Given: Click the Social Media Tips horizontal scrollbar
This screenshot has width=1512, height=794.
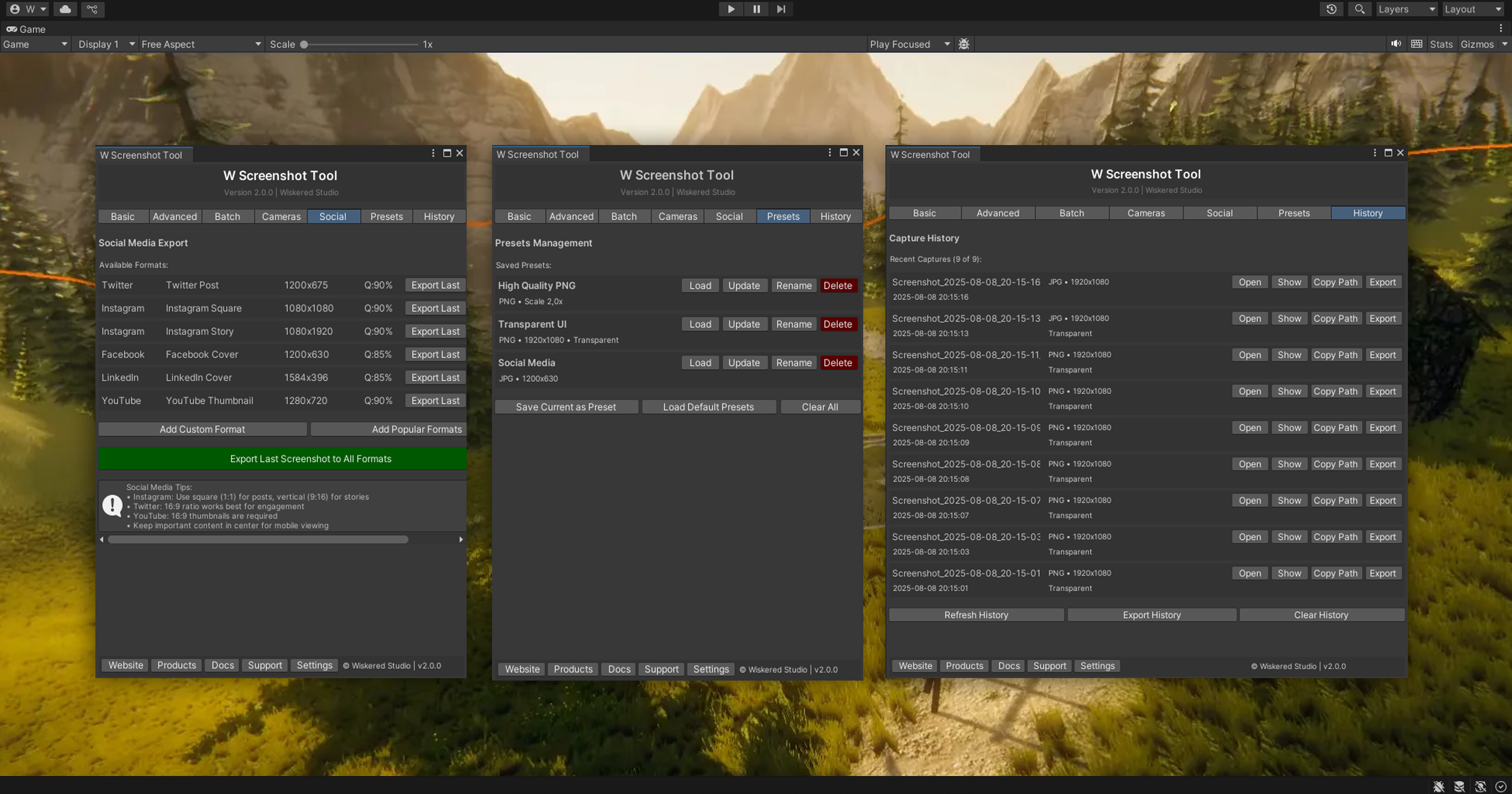Looking at the screenshot, I should point(258,539).
